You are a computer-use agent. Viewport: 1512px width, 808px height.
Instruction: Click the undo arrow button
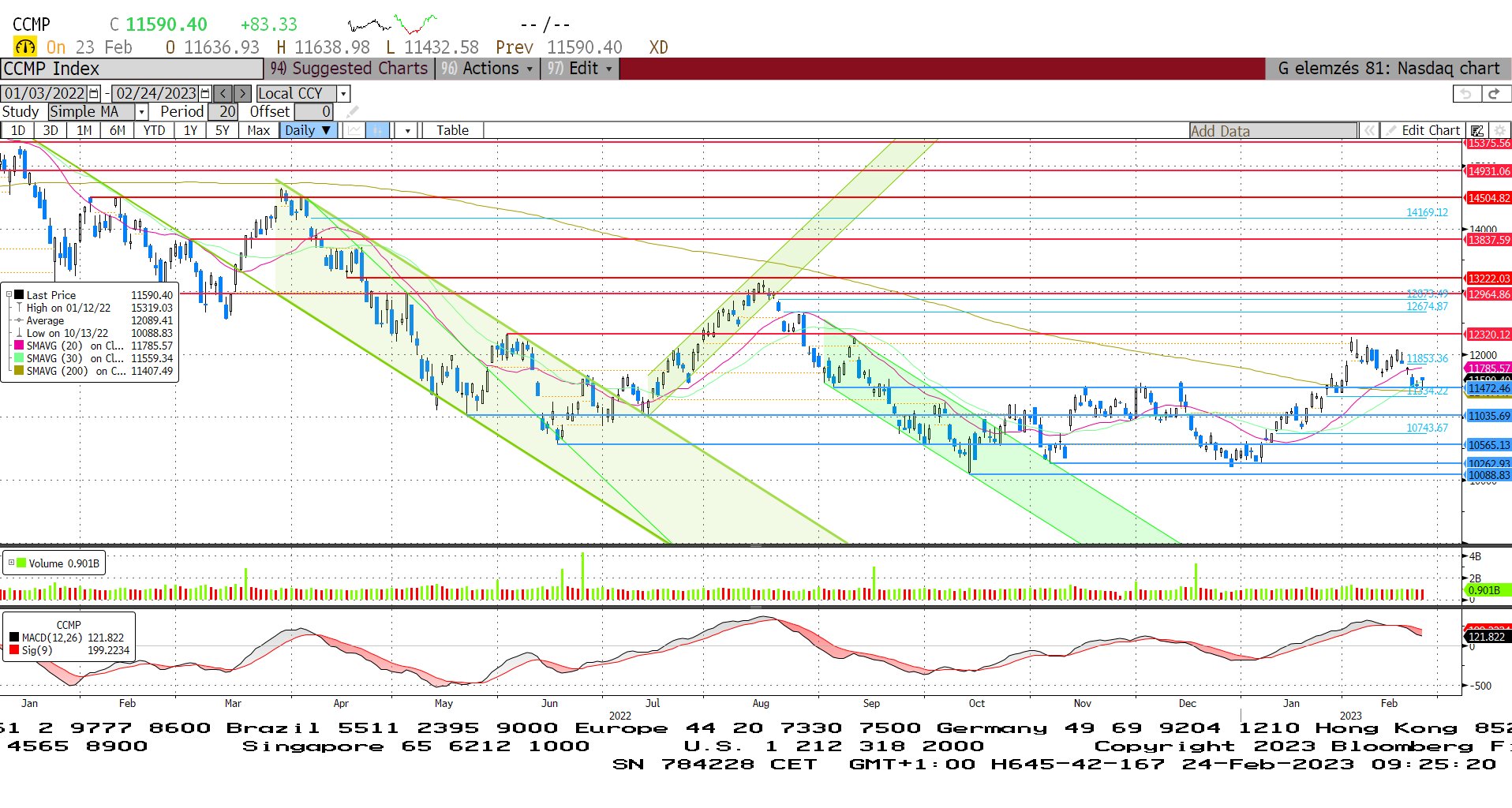[1466, 94]
